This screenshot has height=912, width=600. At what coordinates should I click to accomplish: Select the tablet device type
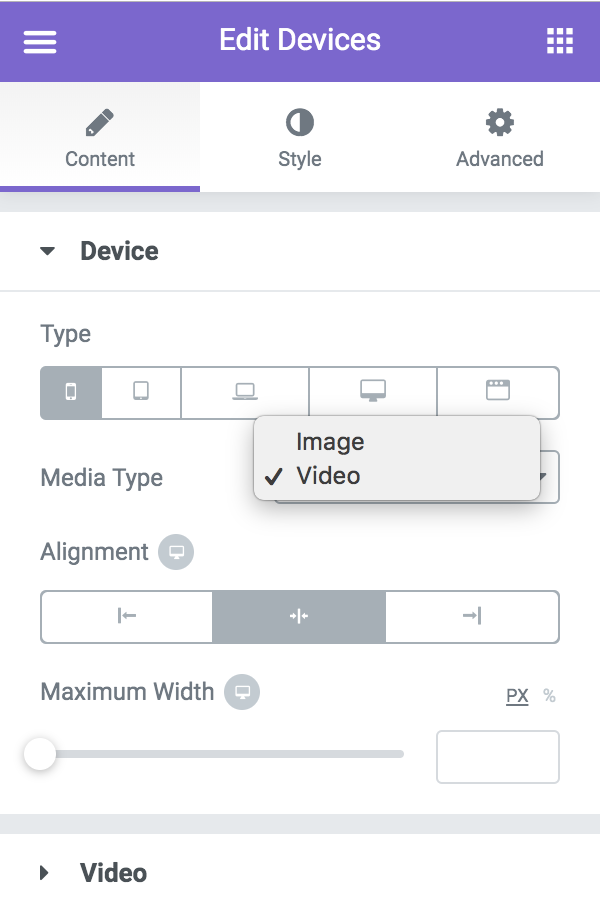[141, 393]
